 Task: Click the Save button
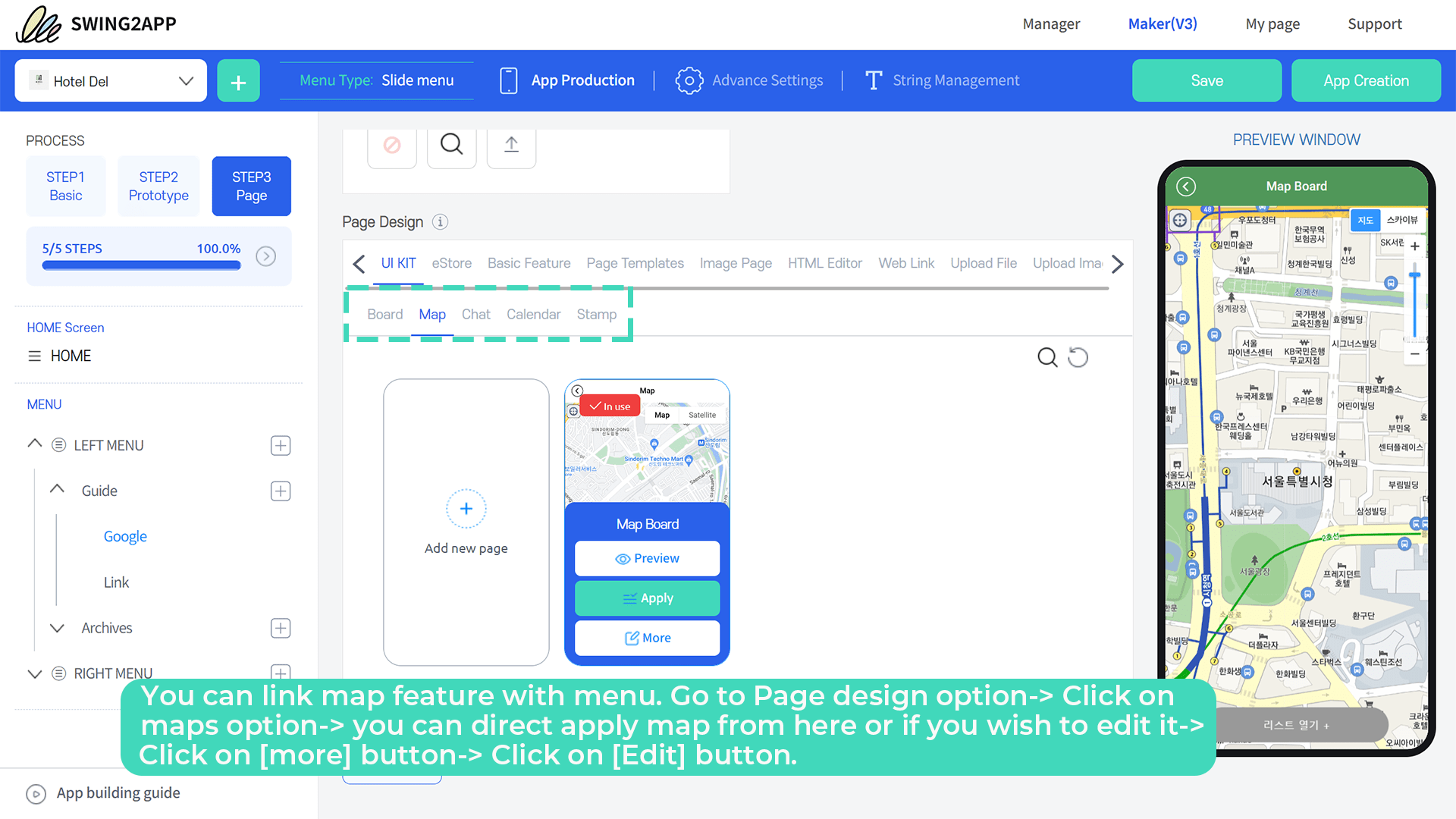coord(1207,80)
